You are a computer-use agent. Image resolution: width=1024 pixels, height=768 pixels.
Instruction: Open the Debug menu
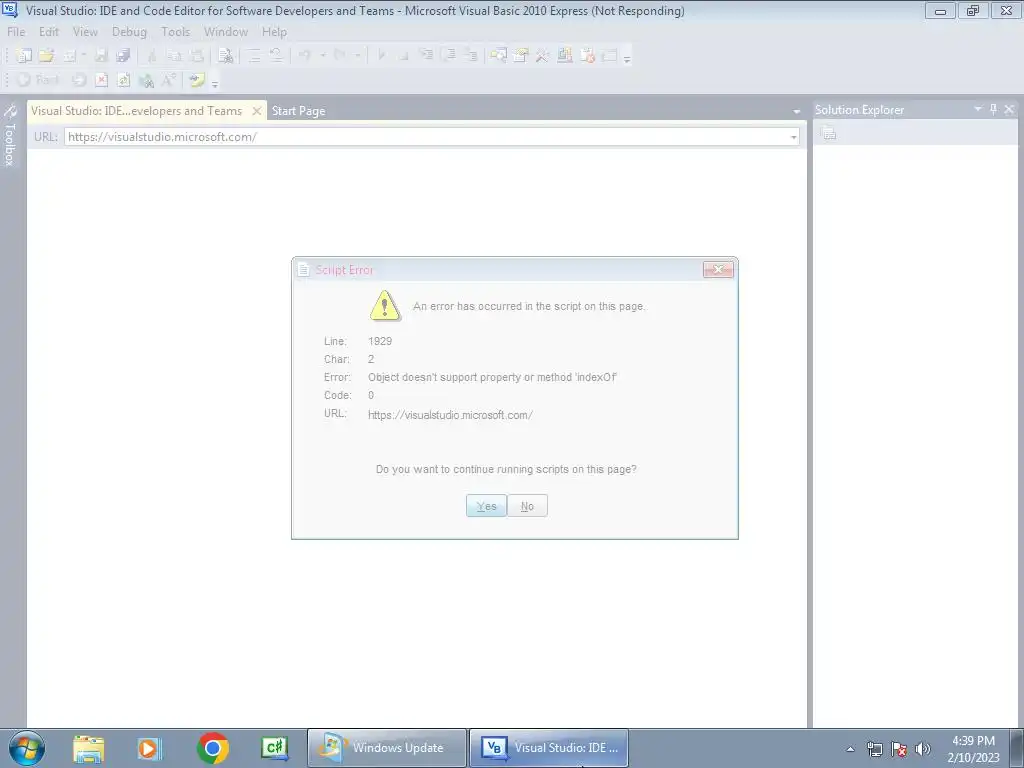pos(129,31)
